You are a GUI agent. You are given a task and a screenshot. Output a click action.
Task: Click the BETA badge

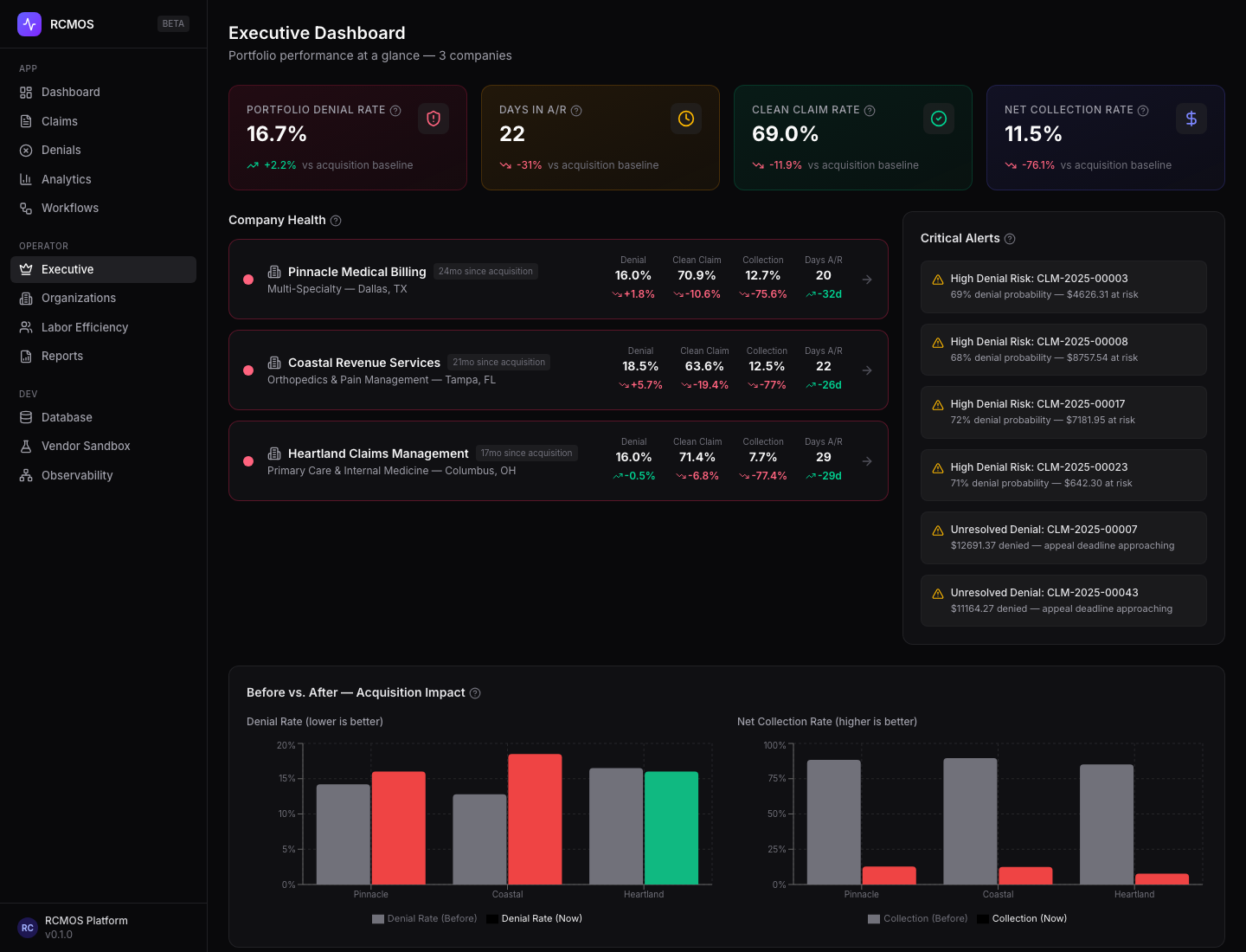click(173, 24)
